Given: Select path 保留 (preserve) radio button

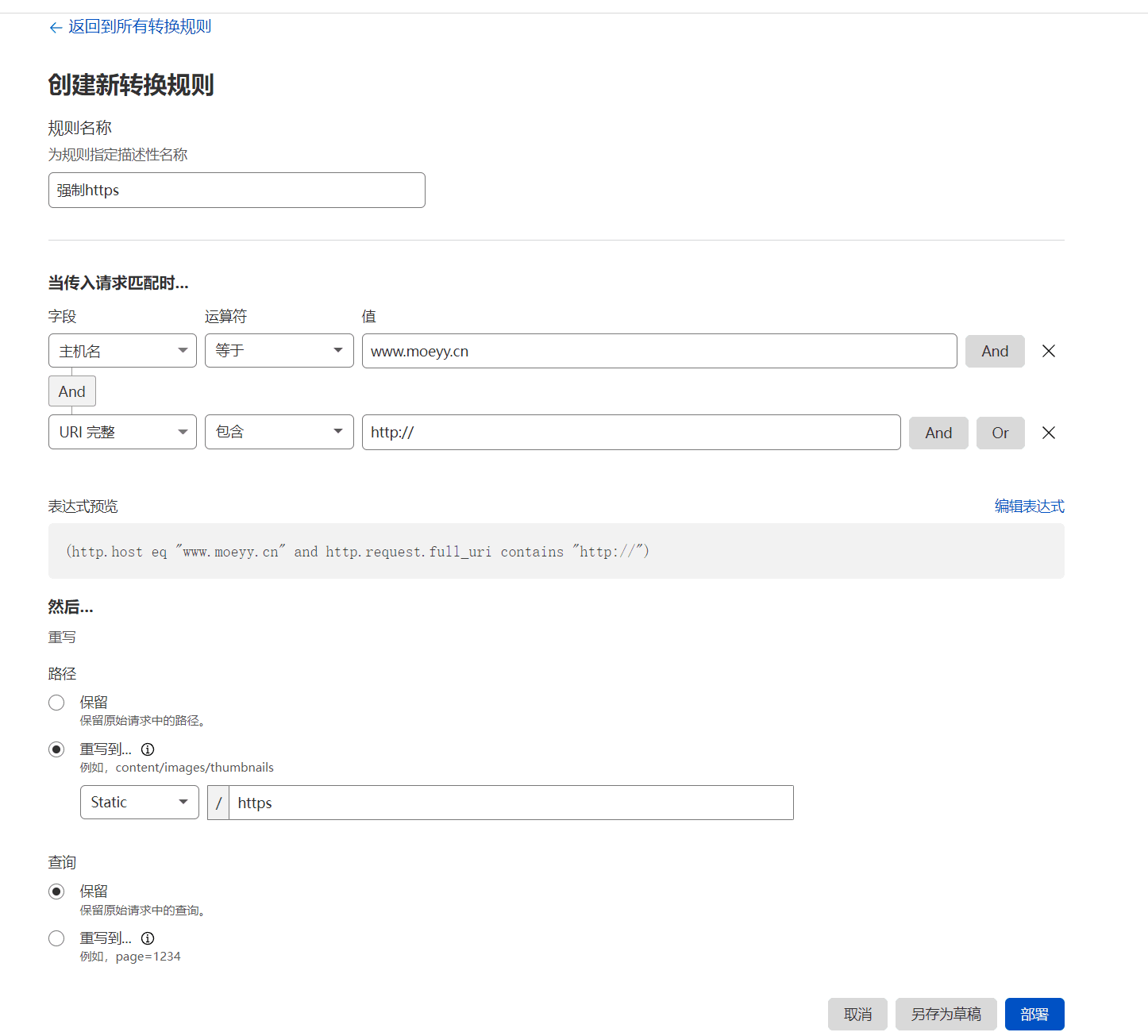Looking at the screenshot, I should click(56, 703).
